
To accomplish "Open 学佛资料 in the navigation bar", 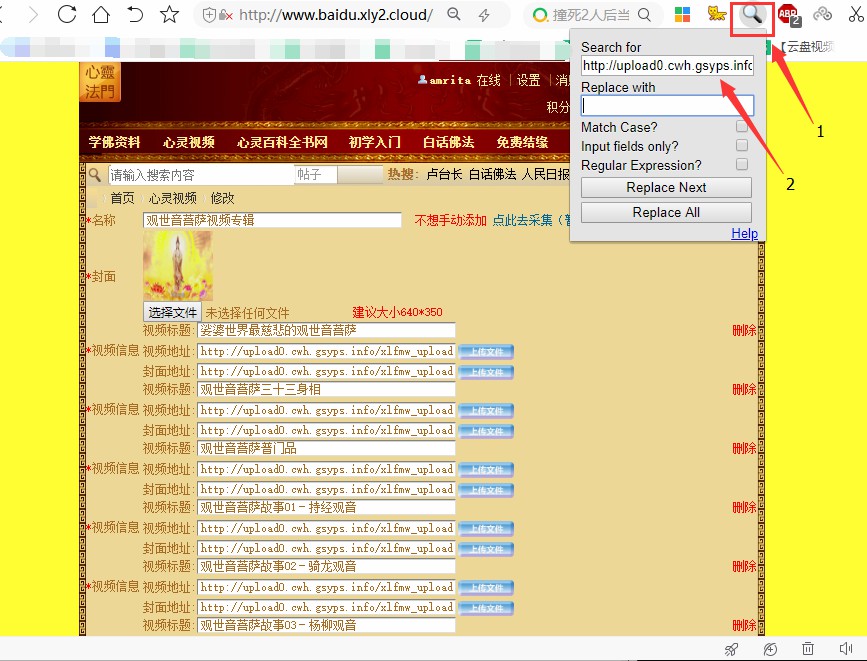I will (x=114, y=142).
